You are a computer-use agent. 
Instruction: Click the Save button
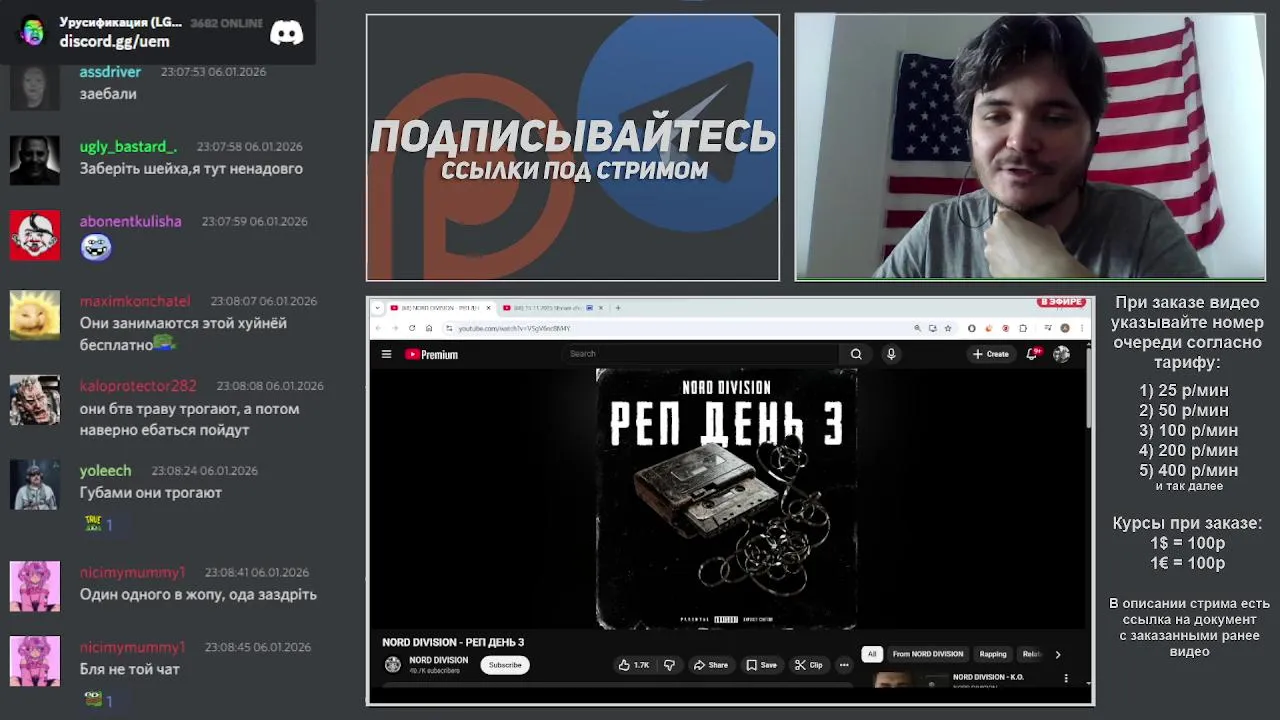pyautogui.click(x=761, y=665)
